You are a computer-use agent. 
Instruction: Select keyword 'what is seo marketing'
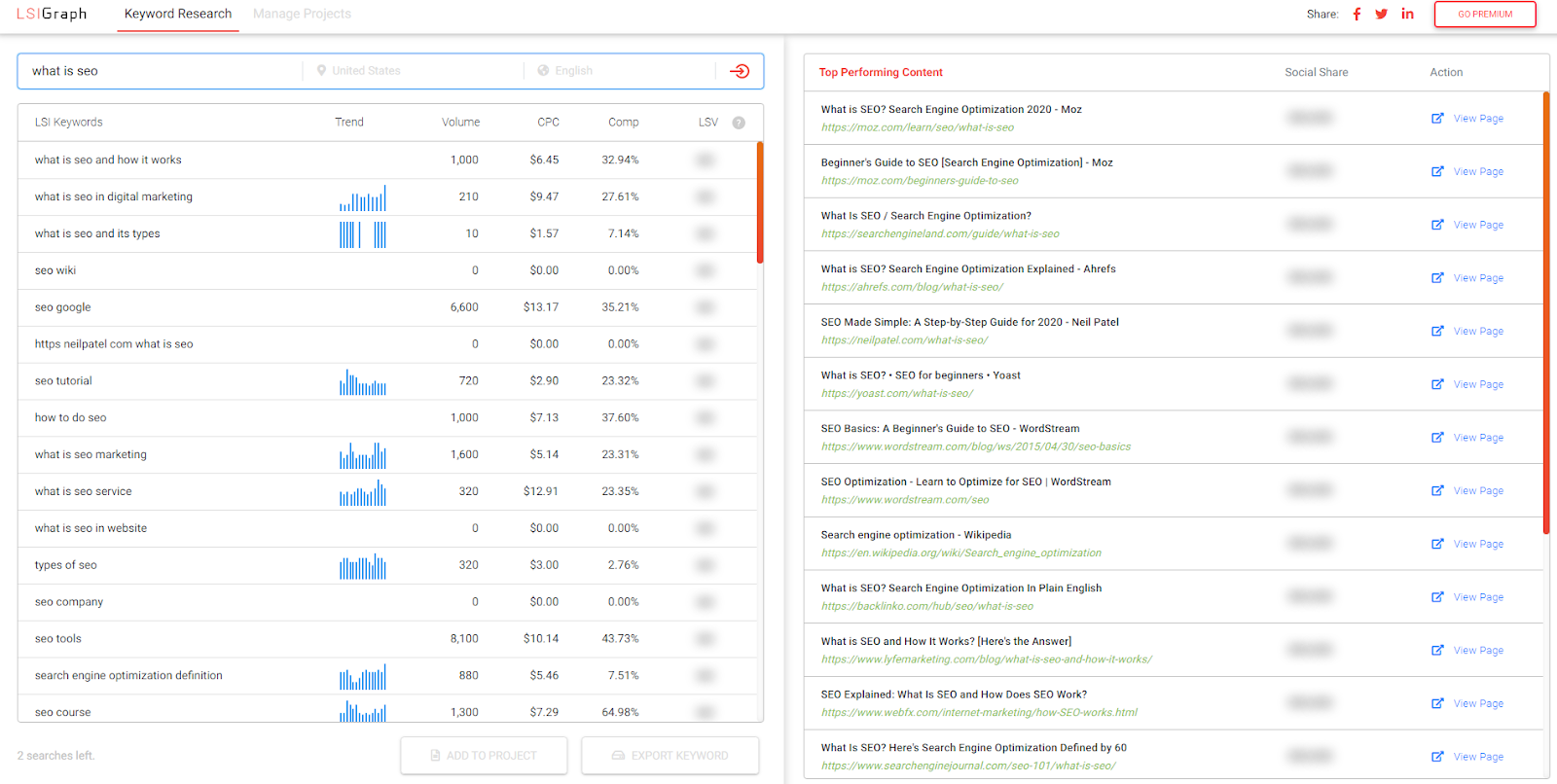click(x=91, y=455)
